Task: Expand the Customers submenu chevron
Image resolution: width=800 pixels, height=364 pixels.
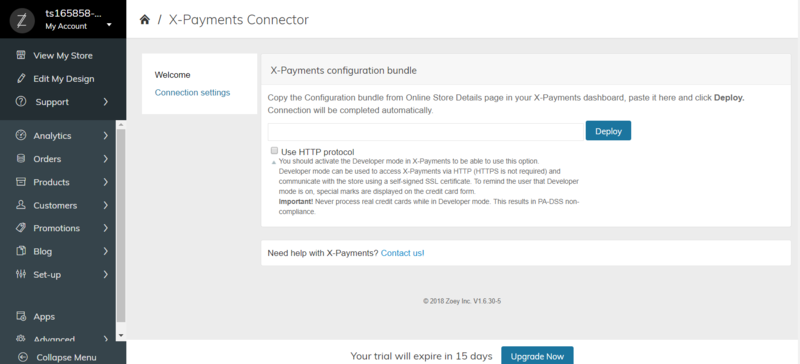Action: (x=106, y=205)
